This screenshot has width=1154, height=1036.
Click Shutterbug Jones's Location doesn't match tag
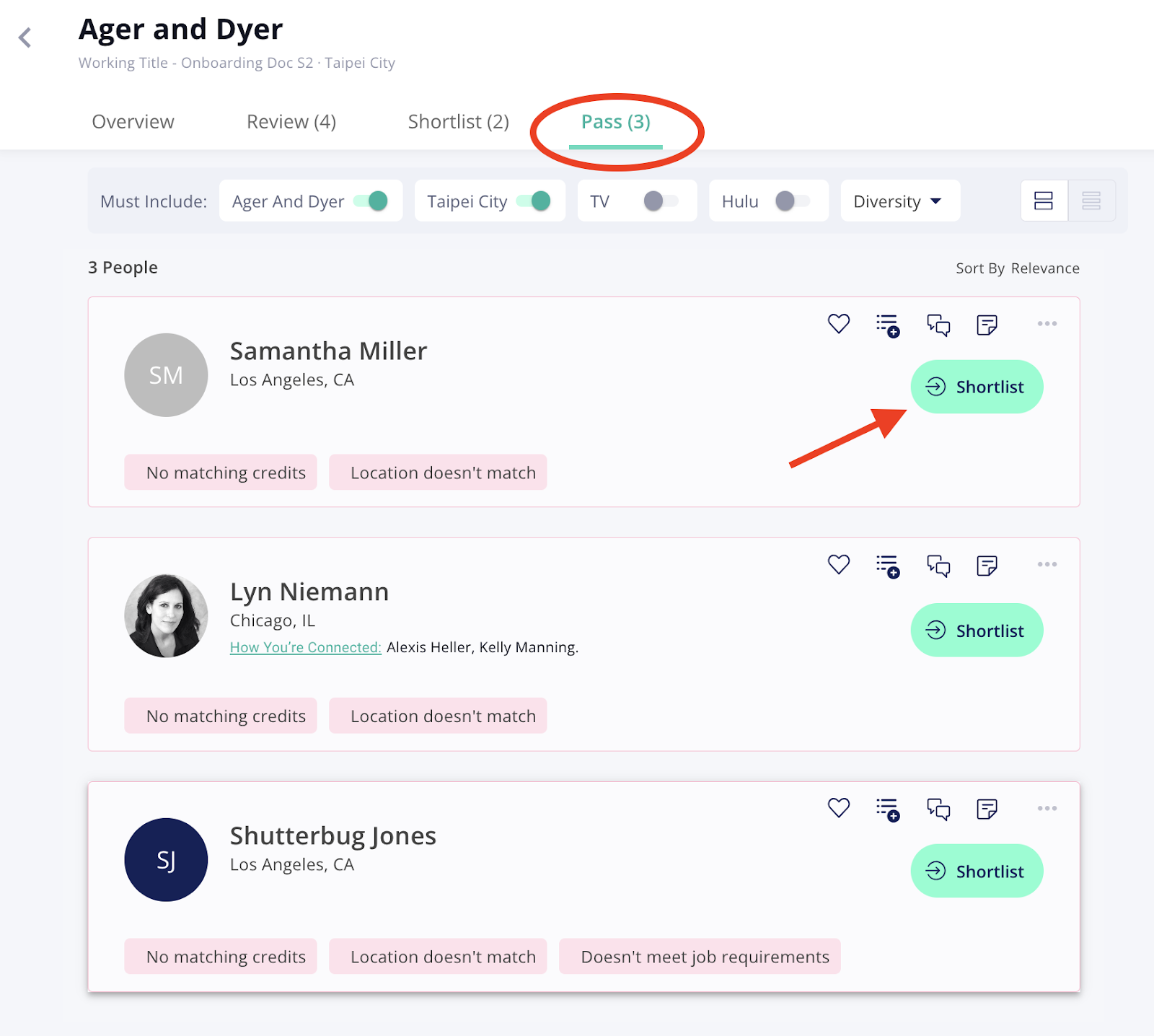438,957
